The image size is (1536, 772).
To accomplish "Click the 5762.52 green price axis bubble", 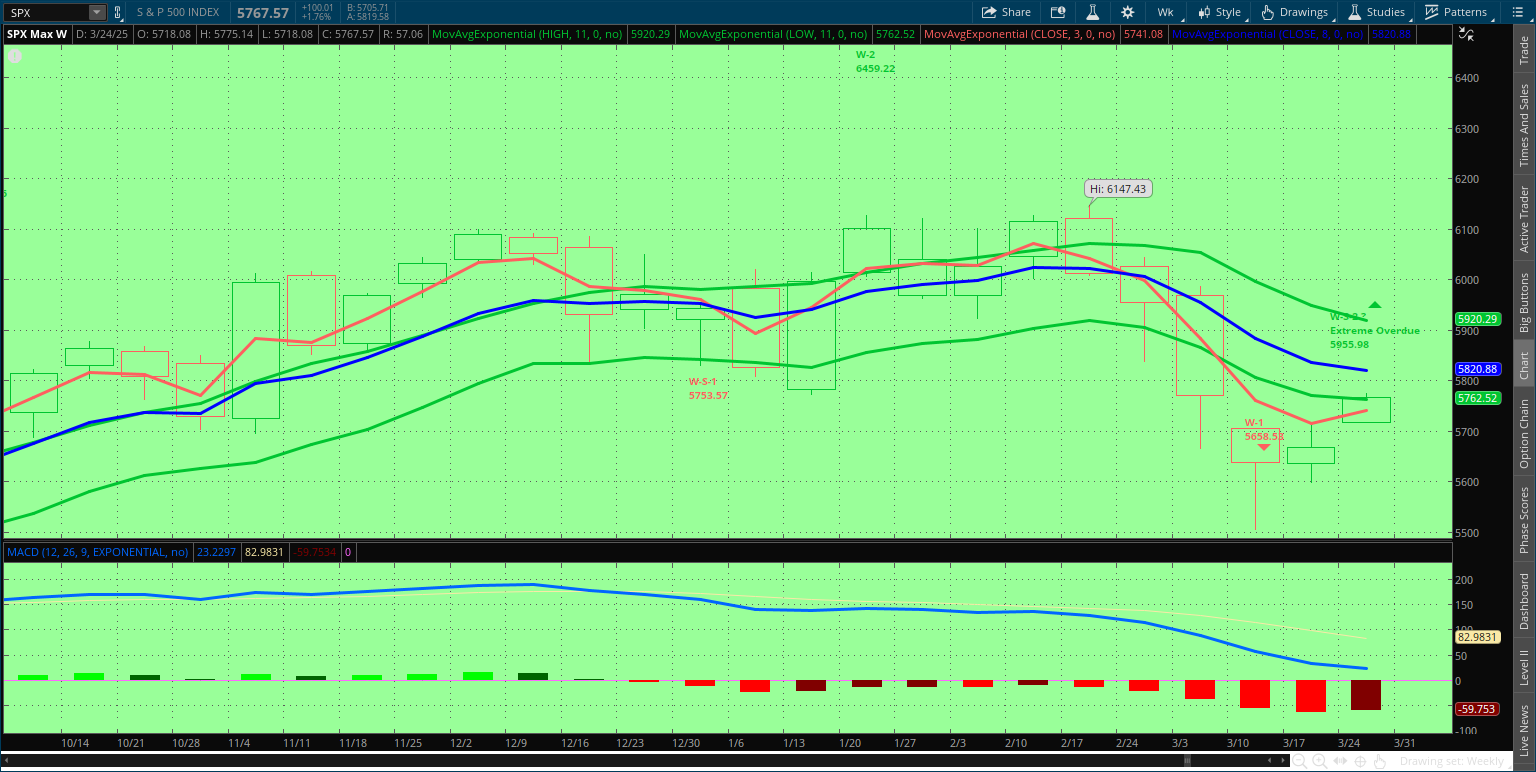I will coord(1476,398).
